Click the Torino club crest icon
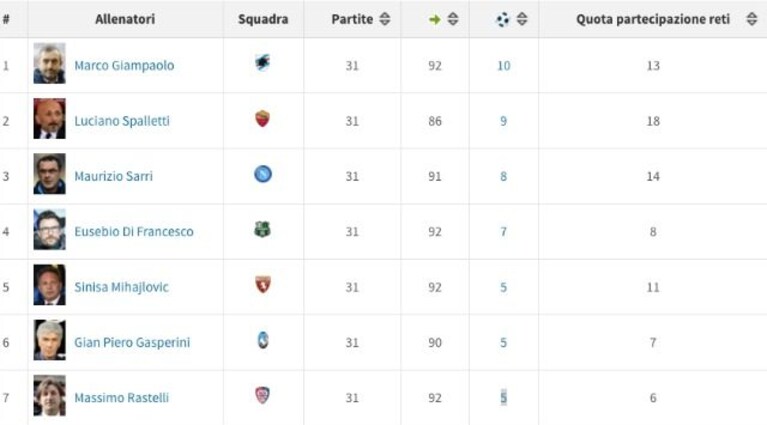This screenshot has height=425, width=767. [263, 284]
